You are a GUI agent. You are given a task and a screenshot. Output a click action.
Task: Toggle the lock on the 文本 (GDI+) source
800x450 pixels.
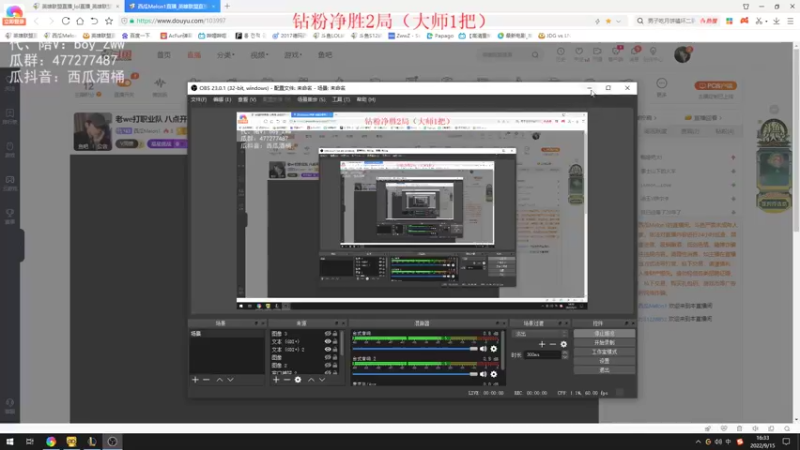click(x=335, y=341)
